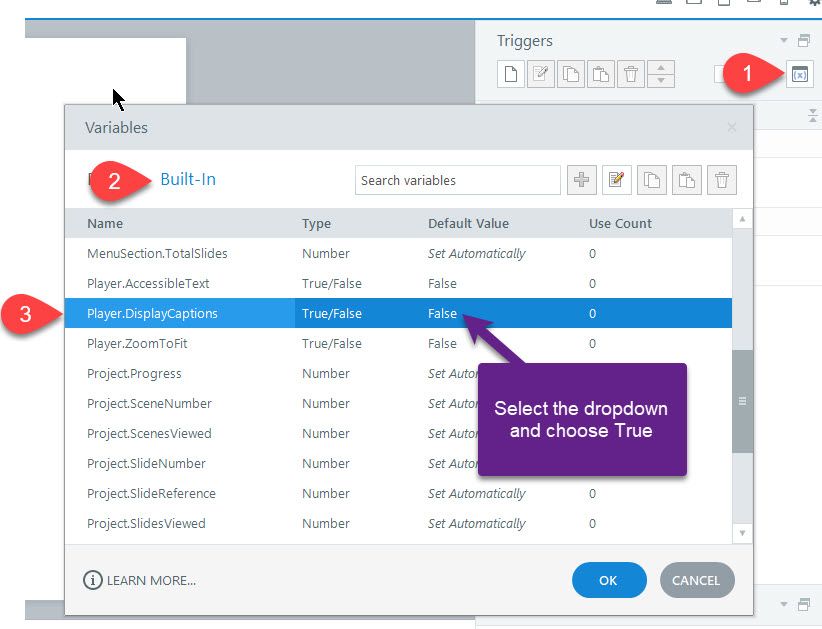Open the Learn More link
The width and height of the screenshot is (822, 629).
pos(139,580)
